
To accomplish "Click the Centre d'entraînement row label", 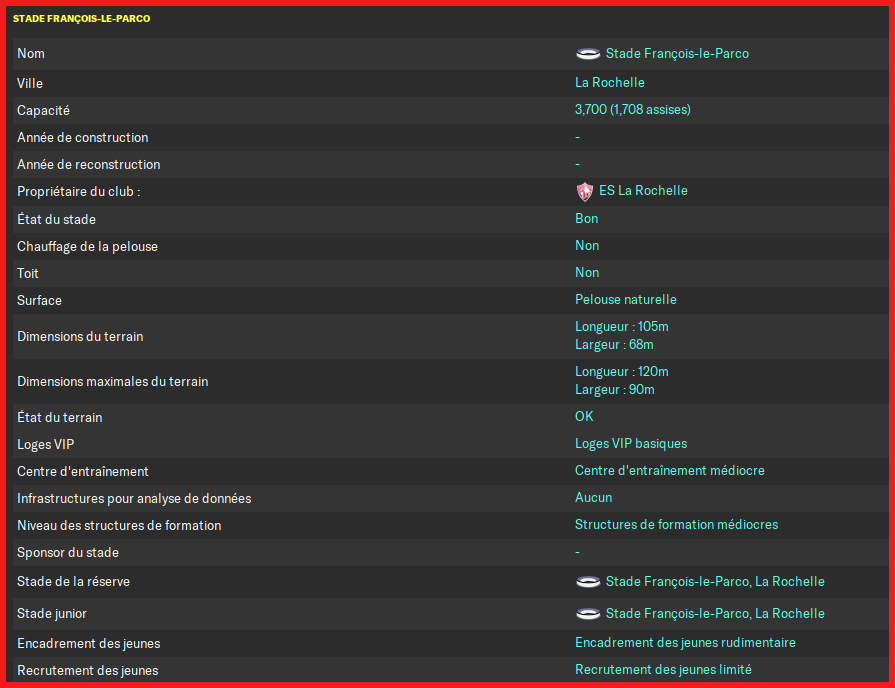I will tap(83, 472).
